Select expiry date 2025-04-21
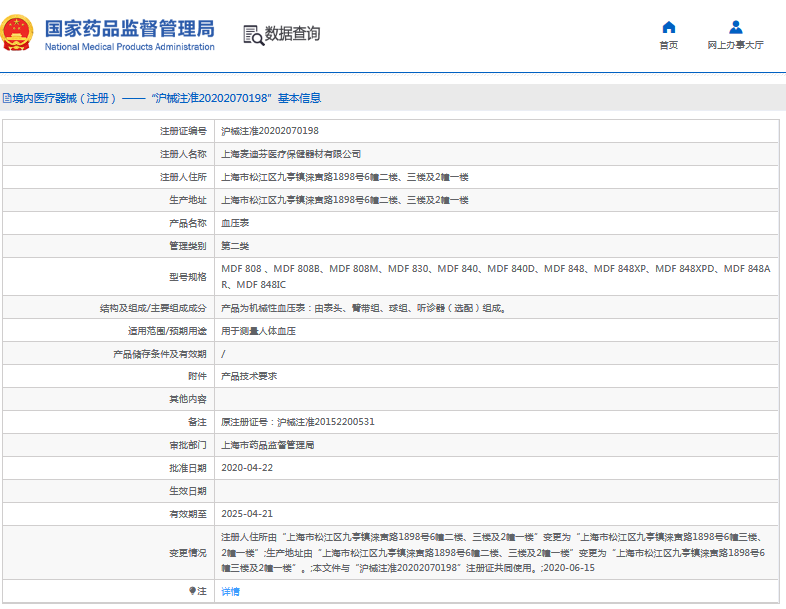The width and height of the screenshot is (786, 609). (x=247, y=514)
